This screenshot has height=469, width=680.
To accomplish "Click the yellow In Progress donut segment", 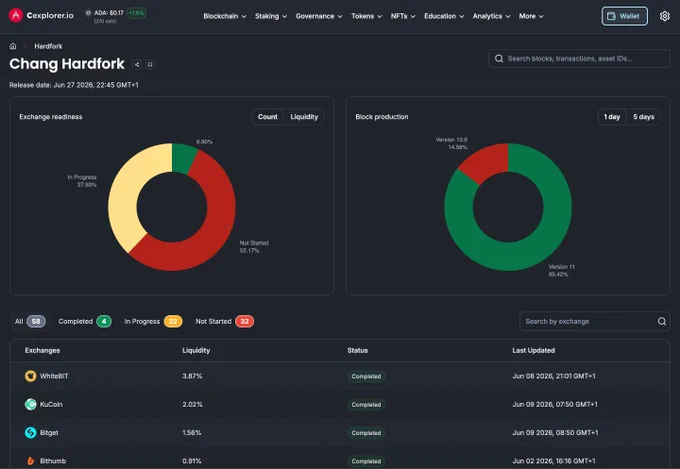I will pyautogui.click(x=124, y=195).
